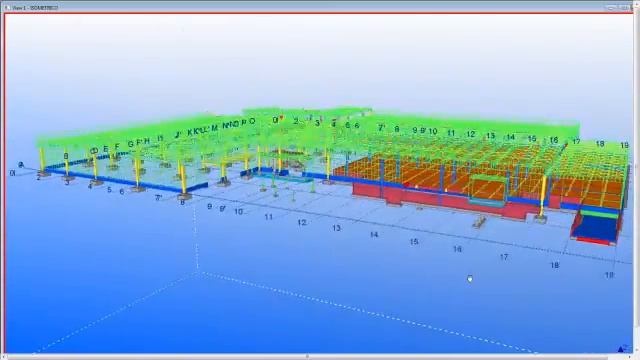
Task: Select roof-level grid label M
Action: tap(215, 129)
